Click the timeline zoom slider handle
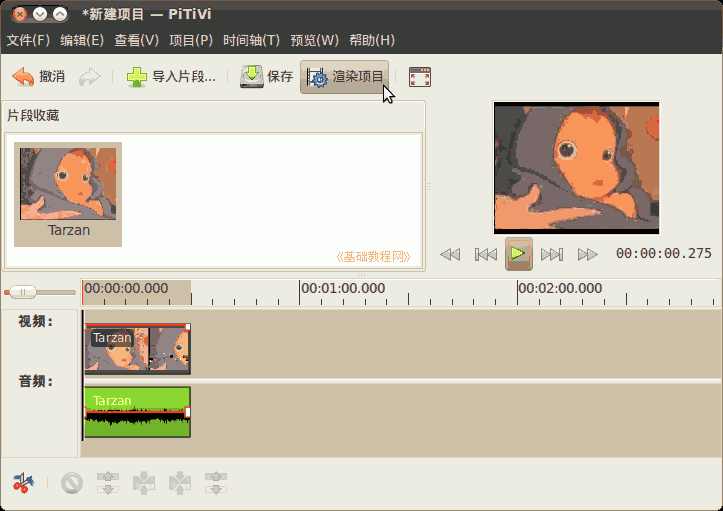 tap(23, 292)
